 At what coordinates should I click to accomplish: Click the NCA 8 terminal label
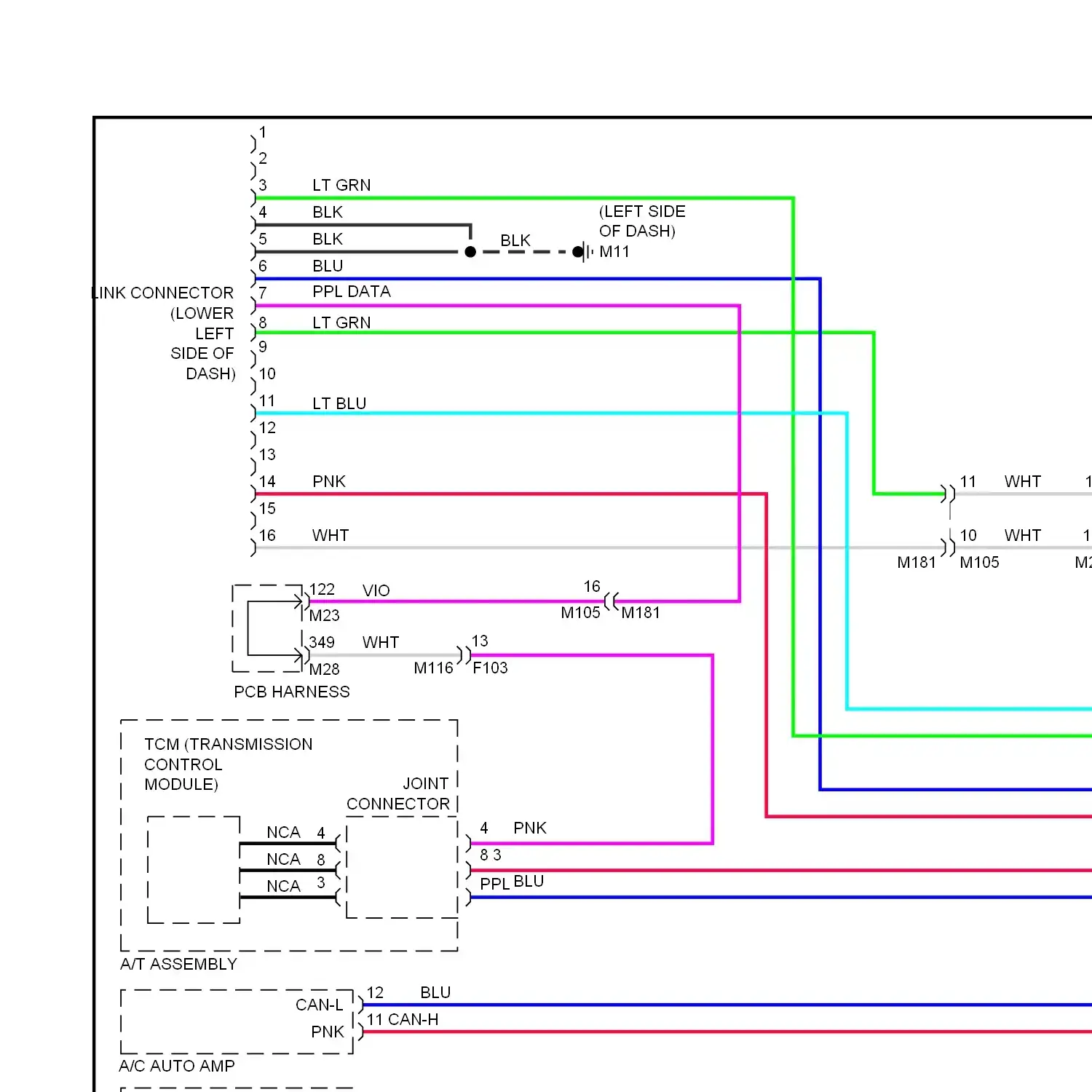pos(296,859)
